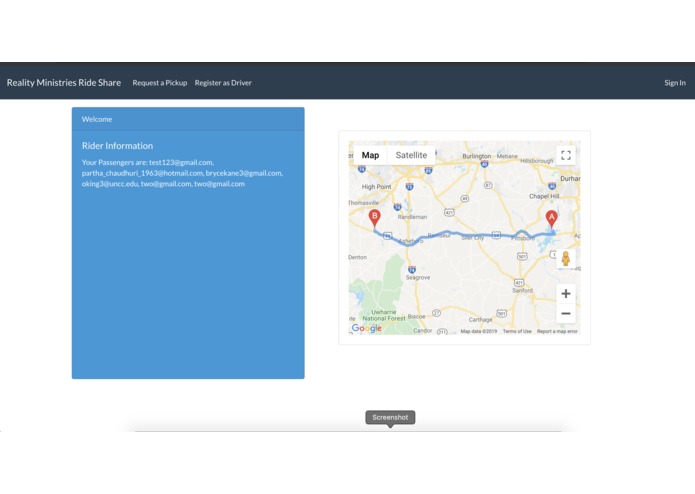695x494 pixels.
Task: Click passenger email brycekane3@gmail.com
Action: click(x=244, y=173)
